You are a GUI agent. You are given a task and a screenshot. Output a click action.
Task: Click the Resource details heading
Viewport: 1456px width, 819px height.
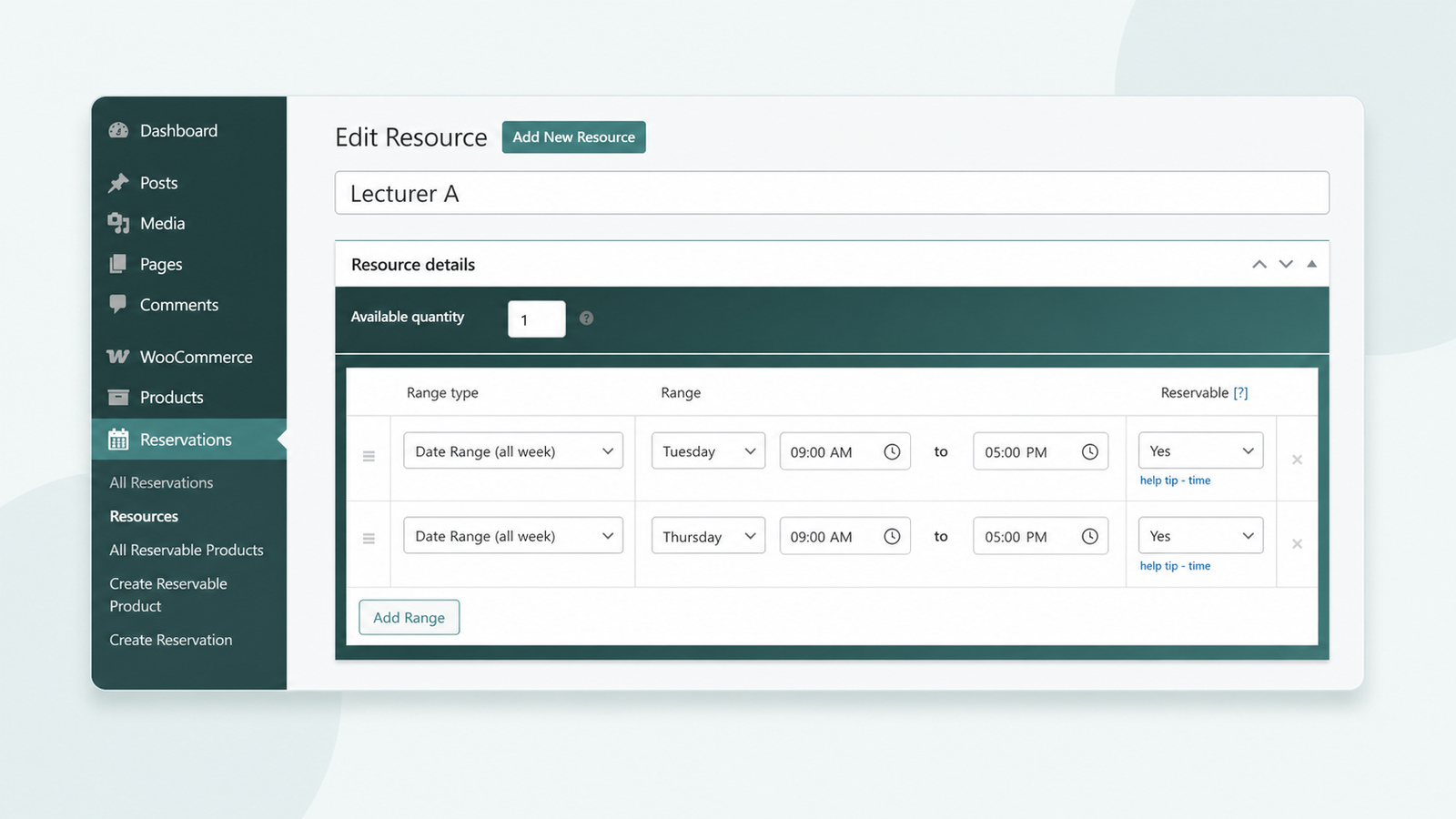pos(413,264)
